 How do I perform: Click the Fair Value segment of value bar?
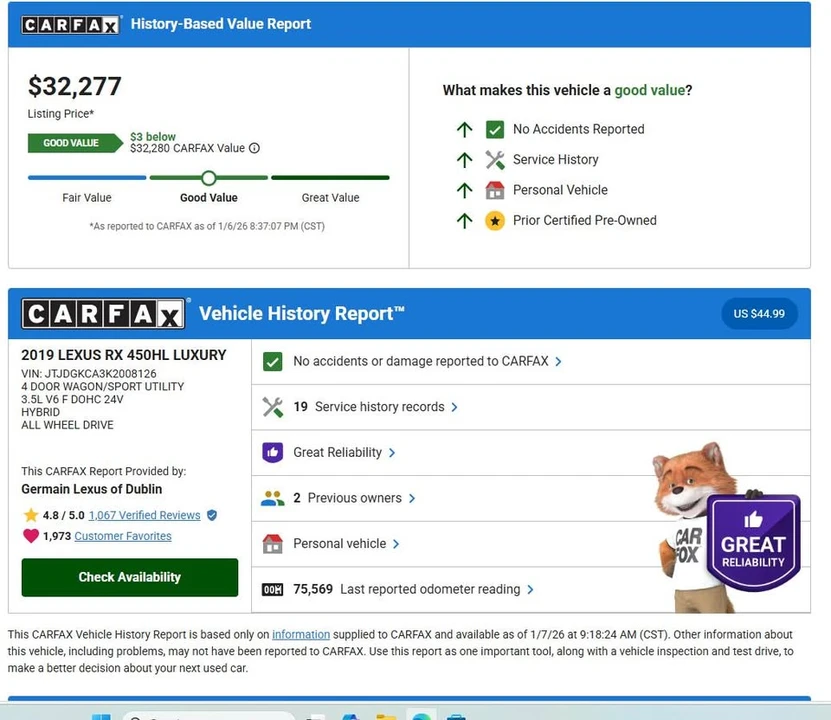pyautogui.click(x=87, y=178)
